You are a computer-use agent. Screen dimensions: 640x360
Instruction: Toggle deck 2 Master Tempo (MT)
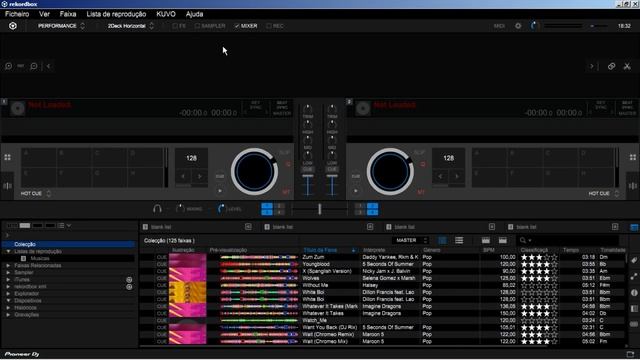pyautogui.click(x=421, y=192)
